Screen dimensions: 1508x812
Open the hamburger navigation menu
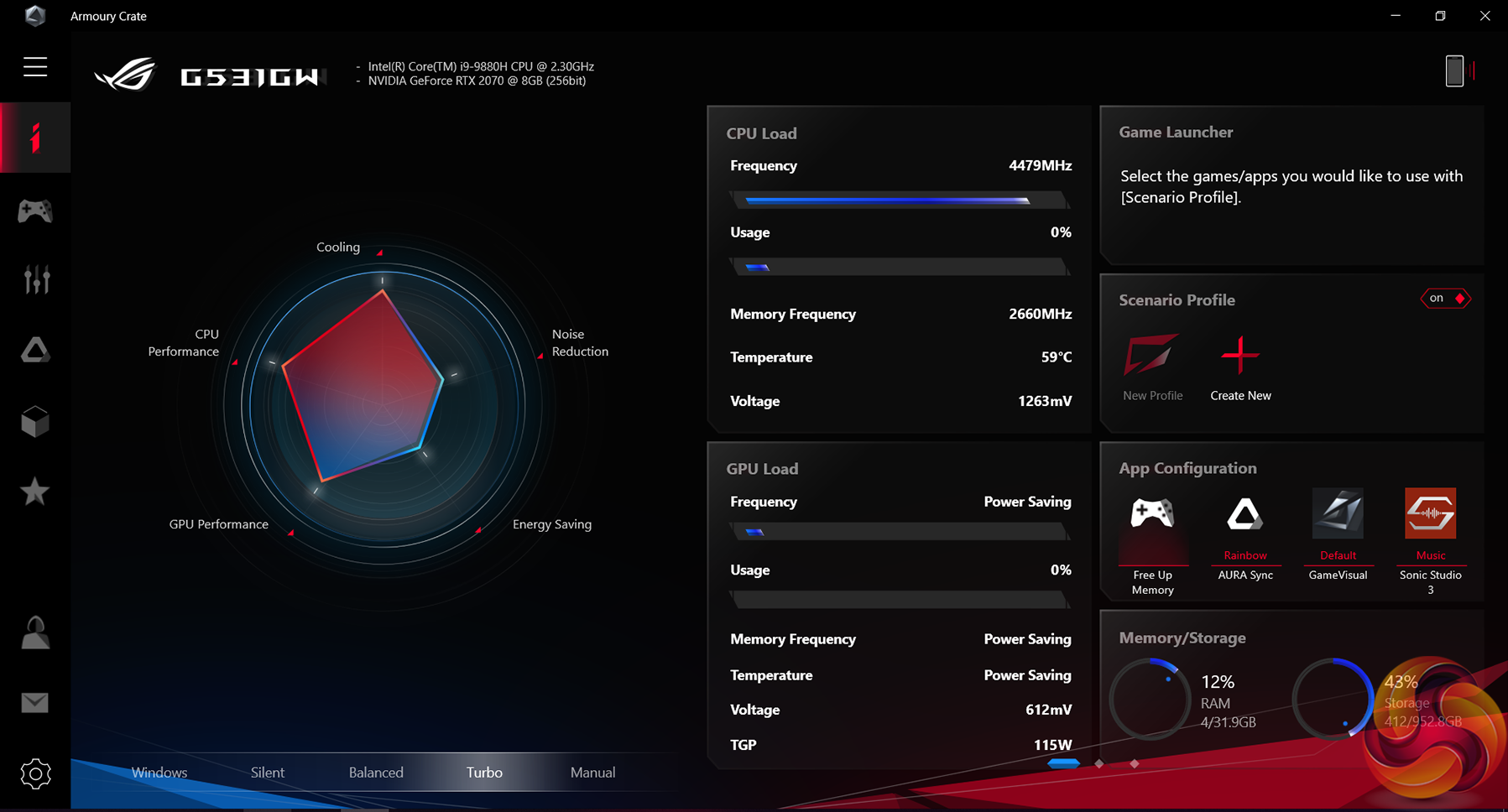point(35,67)
